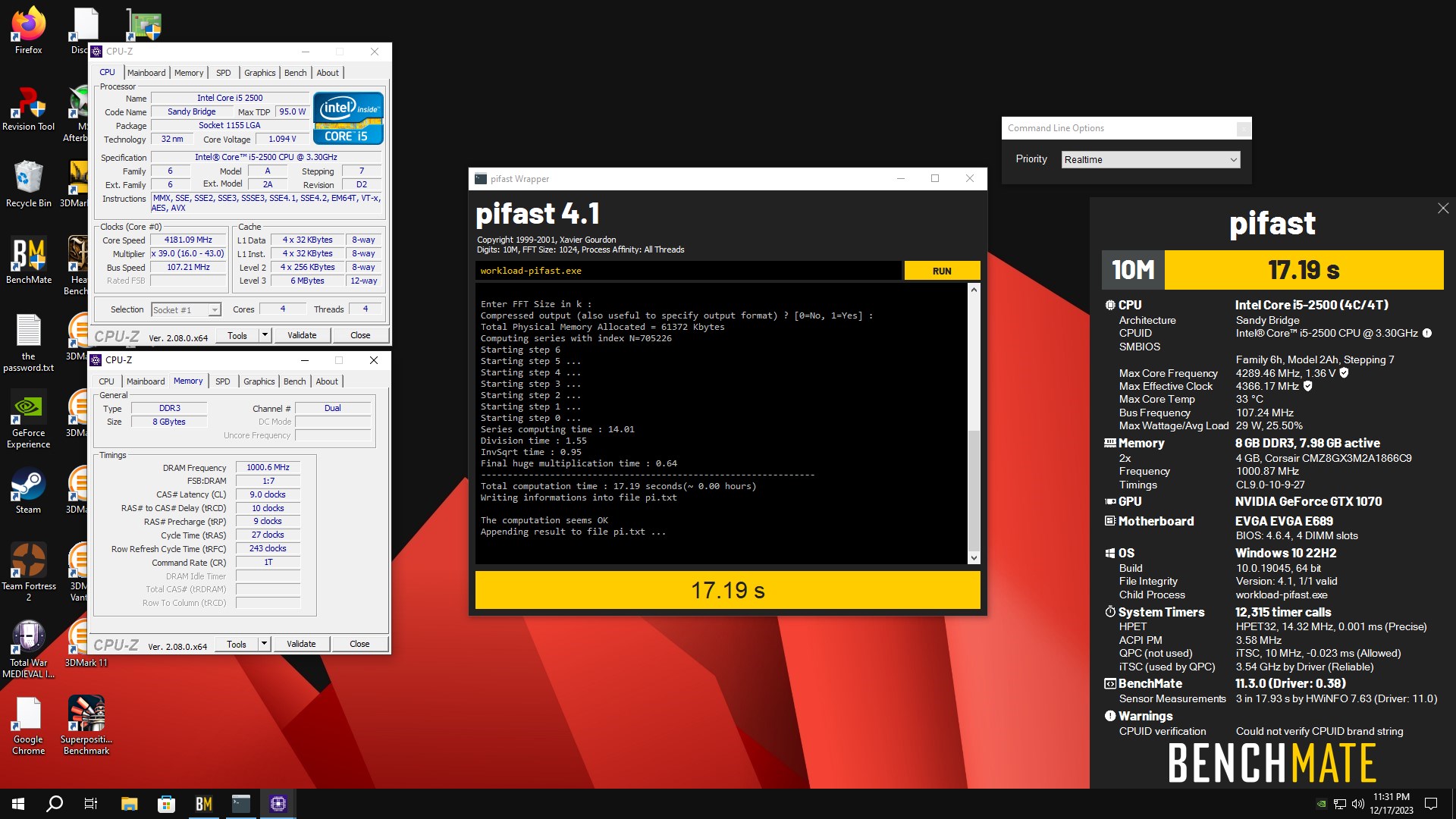Viewport: 1456px width, 819px height.
Task: Open the pifast wrapper console taskbar button
Action: 241,804
